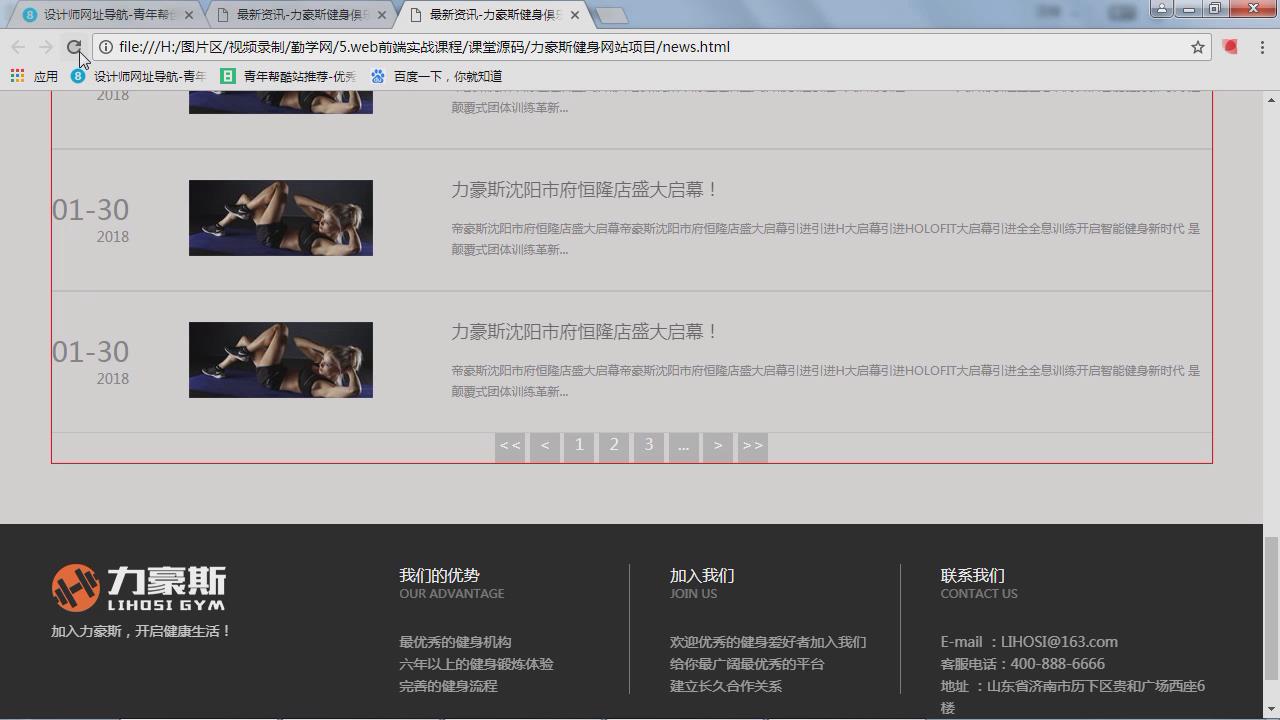Click the address bar URL field

(650, 47)
